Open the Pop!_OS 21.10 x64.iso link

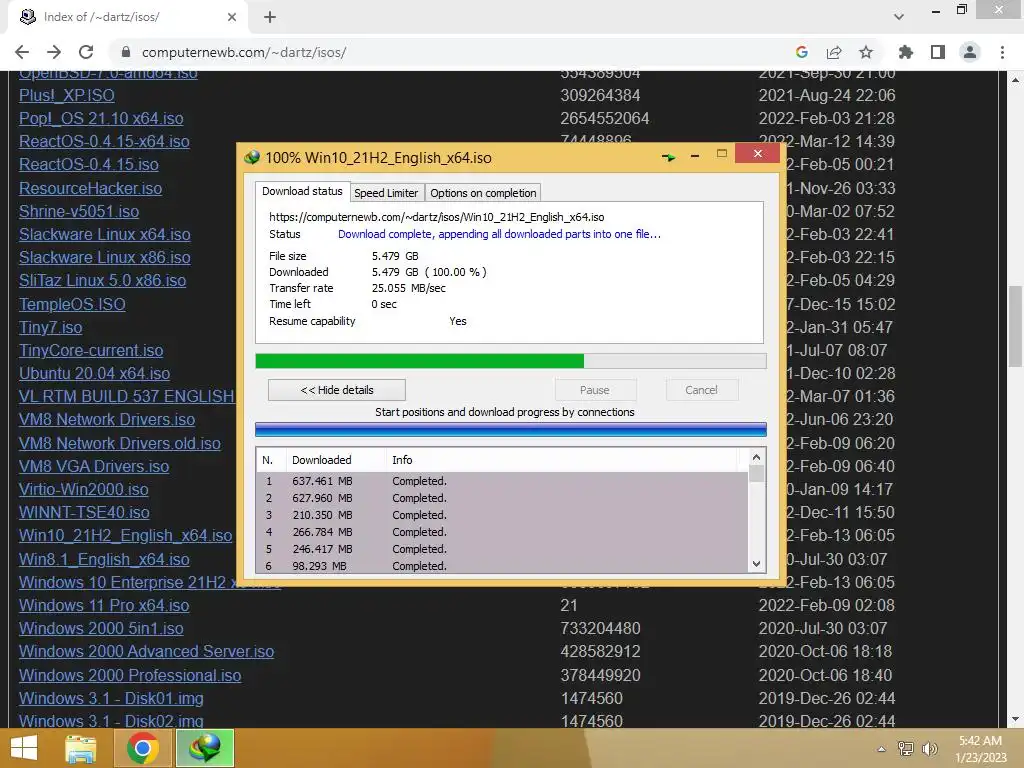[x=101, y=118]
